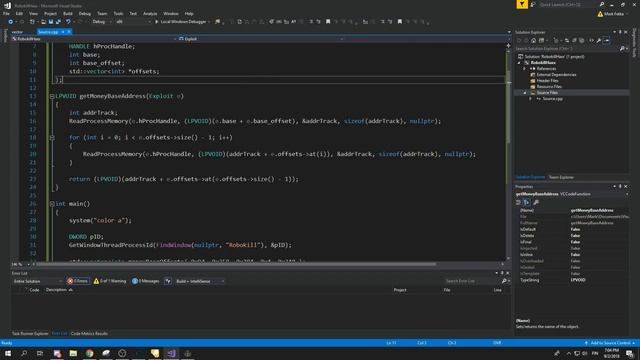This screenshot has width=640, height=360.
Task: Collapse the getMoneyBaseAddress function block
Action: pyautogui.click(x=52, y=96)
